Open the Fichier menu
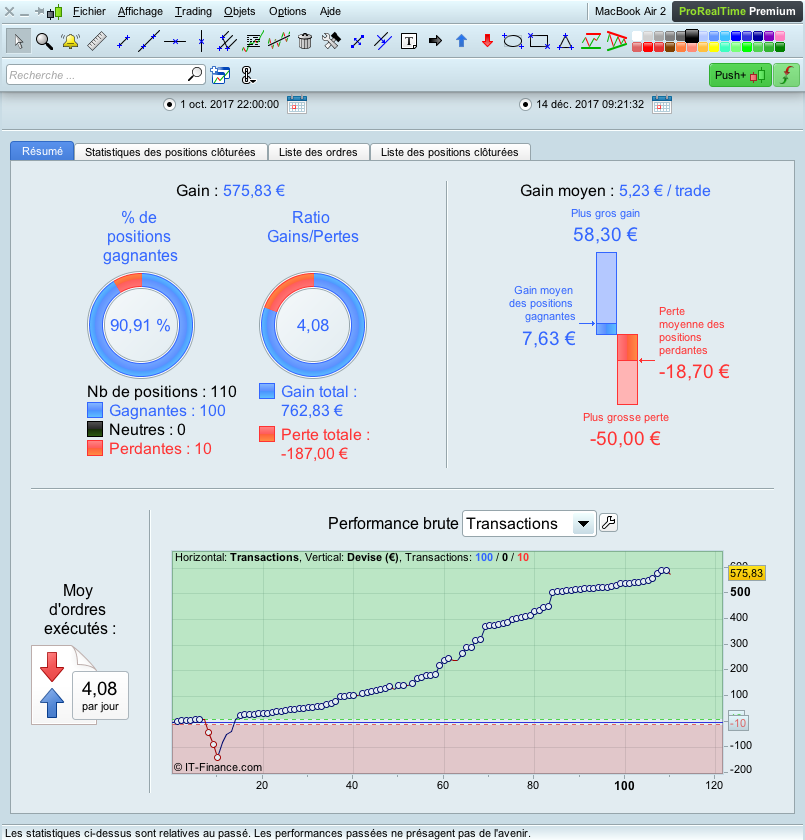Image resolution: width=805 pixels, height=840 pixels. point(89,11)
